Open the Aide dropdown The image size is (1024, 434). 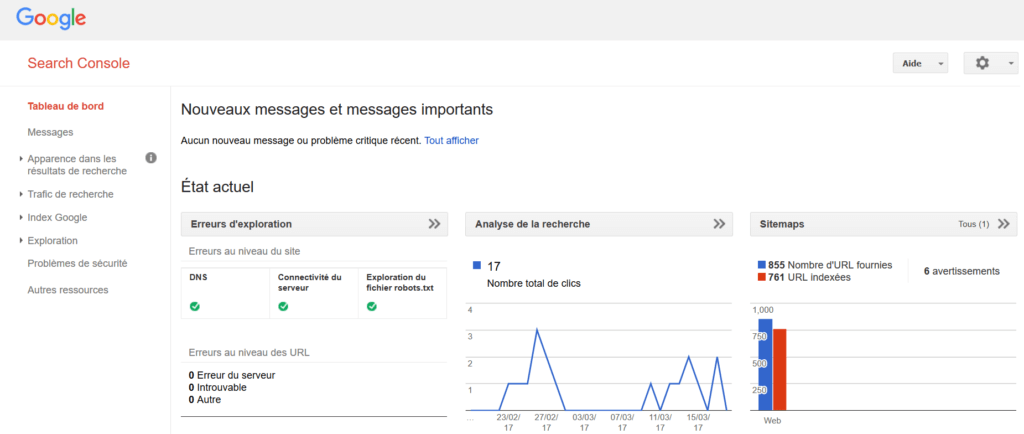tap(919, 63)
